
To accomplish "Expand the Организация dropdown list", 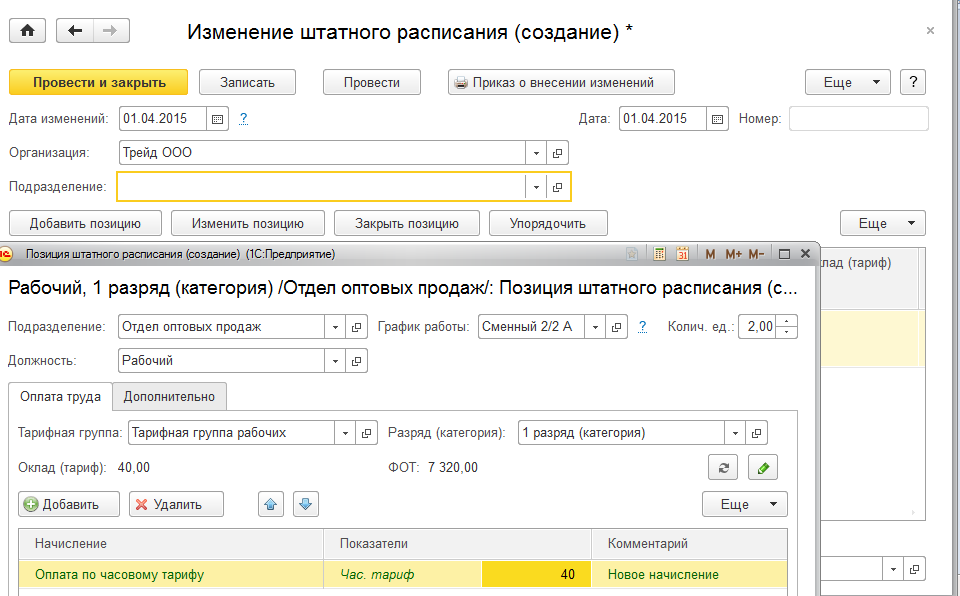I will tap(536, 154).
